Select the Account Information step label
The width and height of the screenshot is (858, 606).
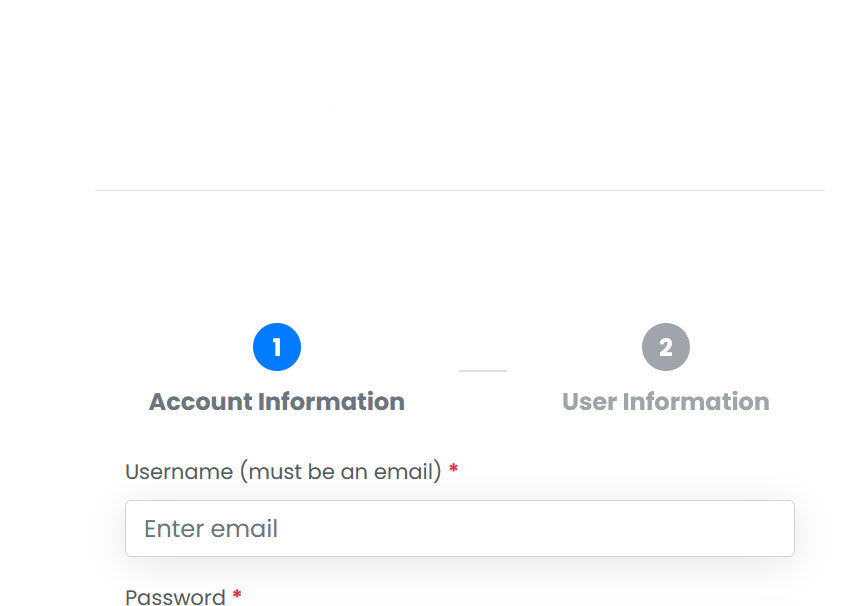pyautogui.click(x=277, y=402)
